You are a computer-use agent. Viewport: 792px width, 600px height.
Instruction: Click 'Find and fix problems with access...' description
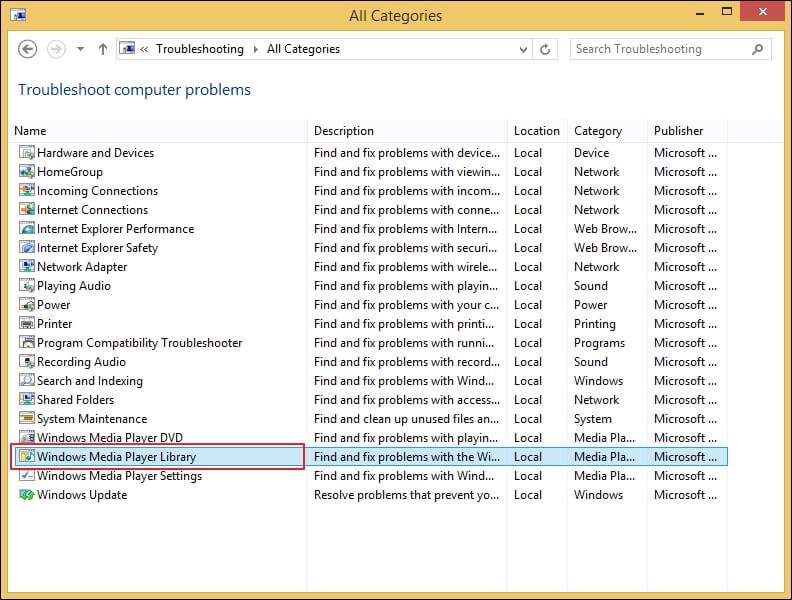pos(407,399)
